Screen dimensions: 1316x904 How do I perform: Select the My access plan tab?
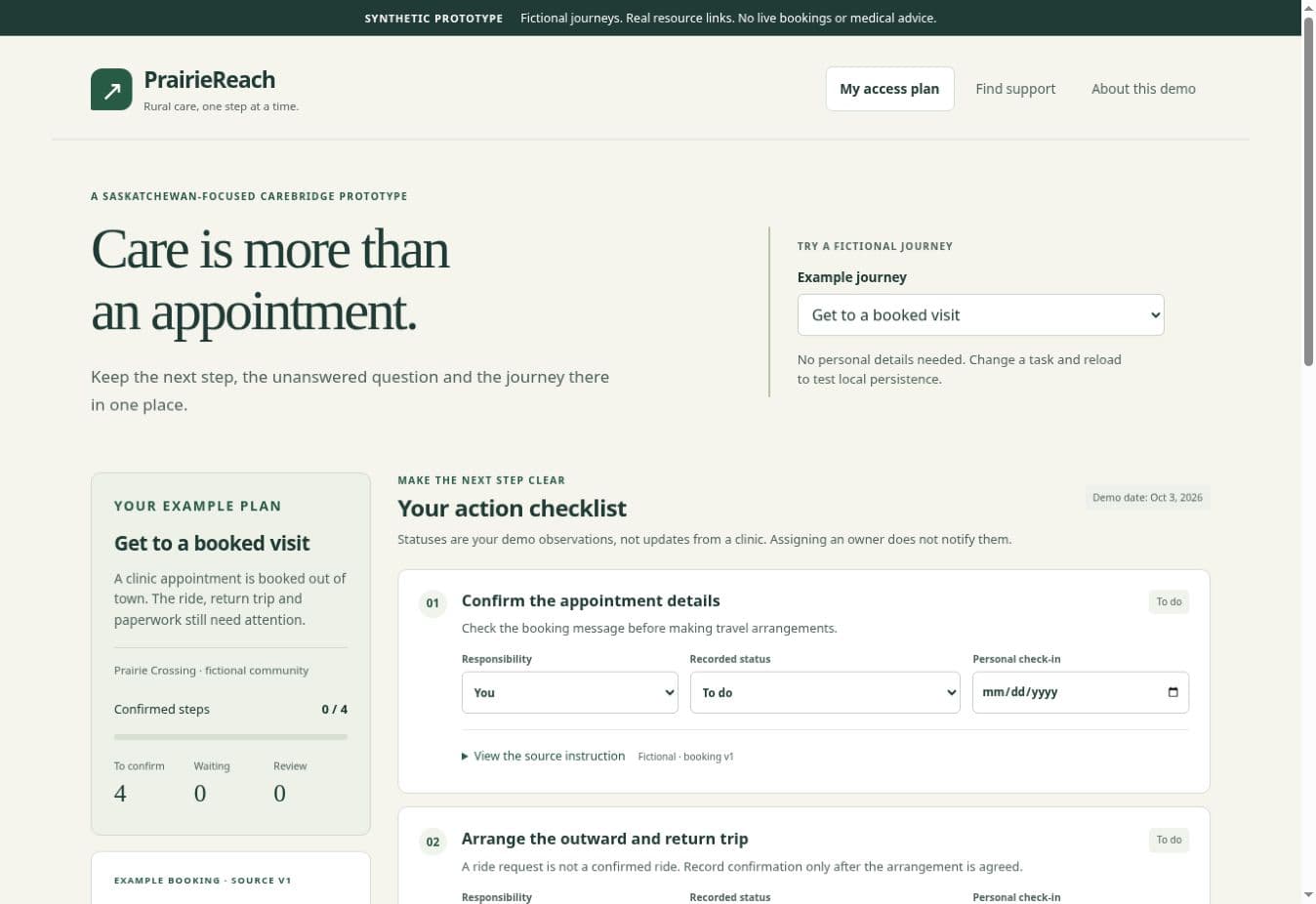tap(889, 89)
